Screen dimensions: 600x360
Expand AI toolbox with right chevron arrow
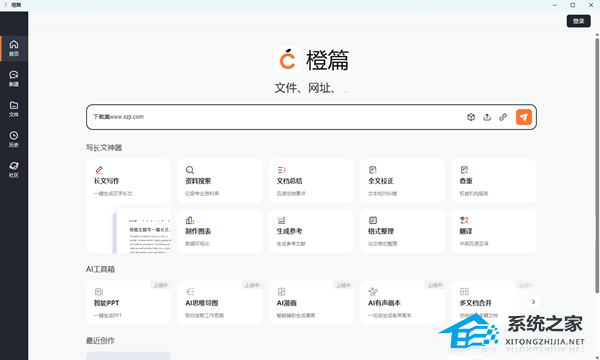pyautogui.click(x=533, y=302)
